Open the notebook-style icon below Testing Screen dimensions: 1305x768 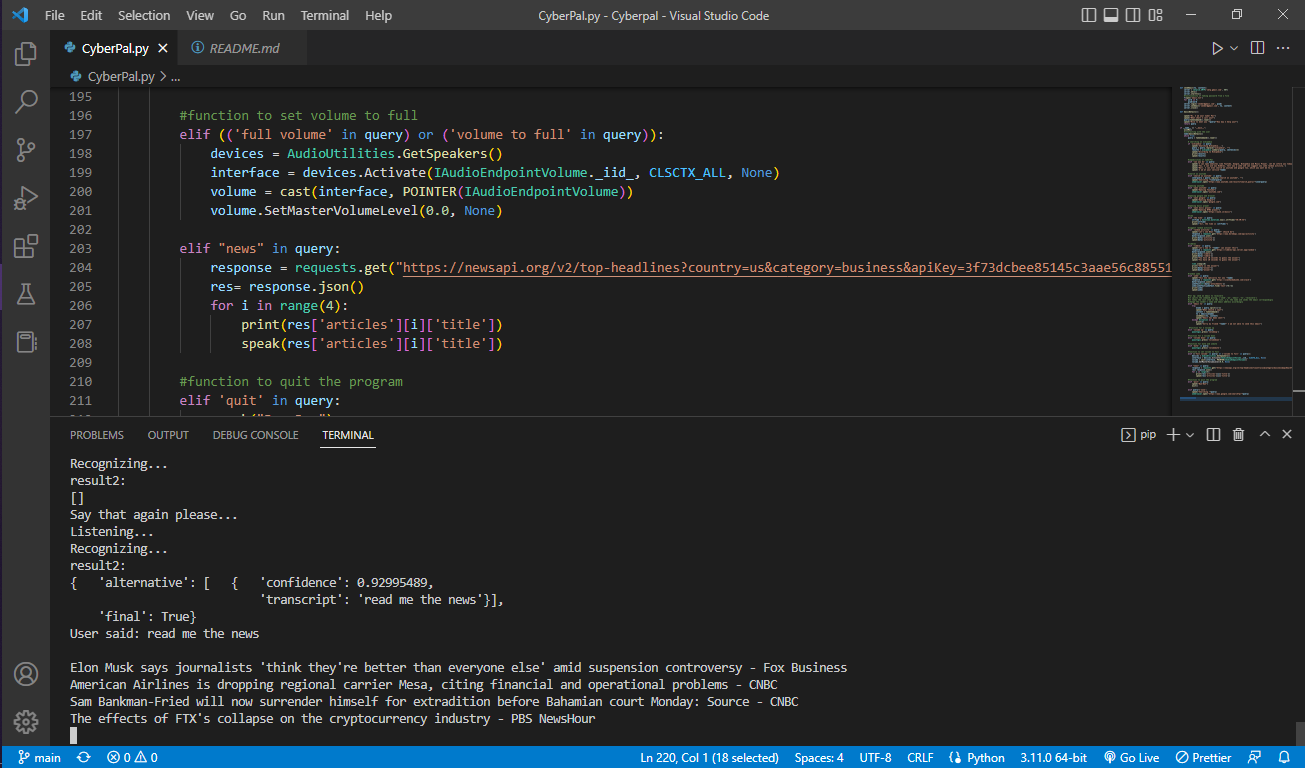coord(26,342)
